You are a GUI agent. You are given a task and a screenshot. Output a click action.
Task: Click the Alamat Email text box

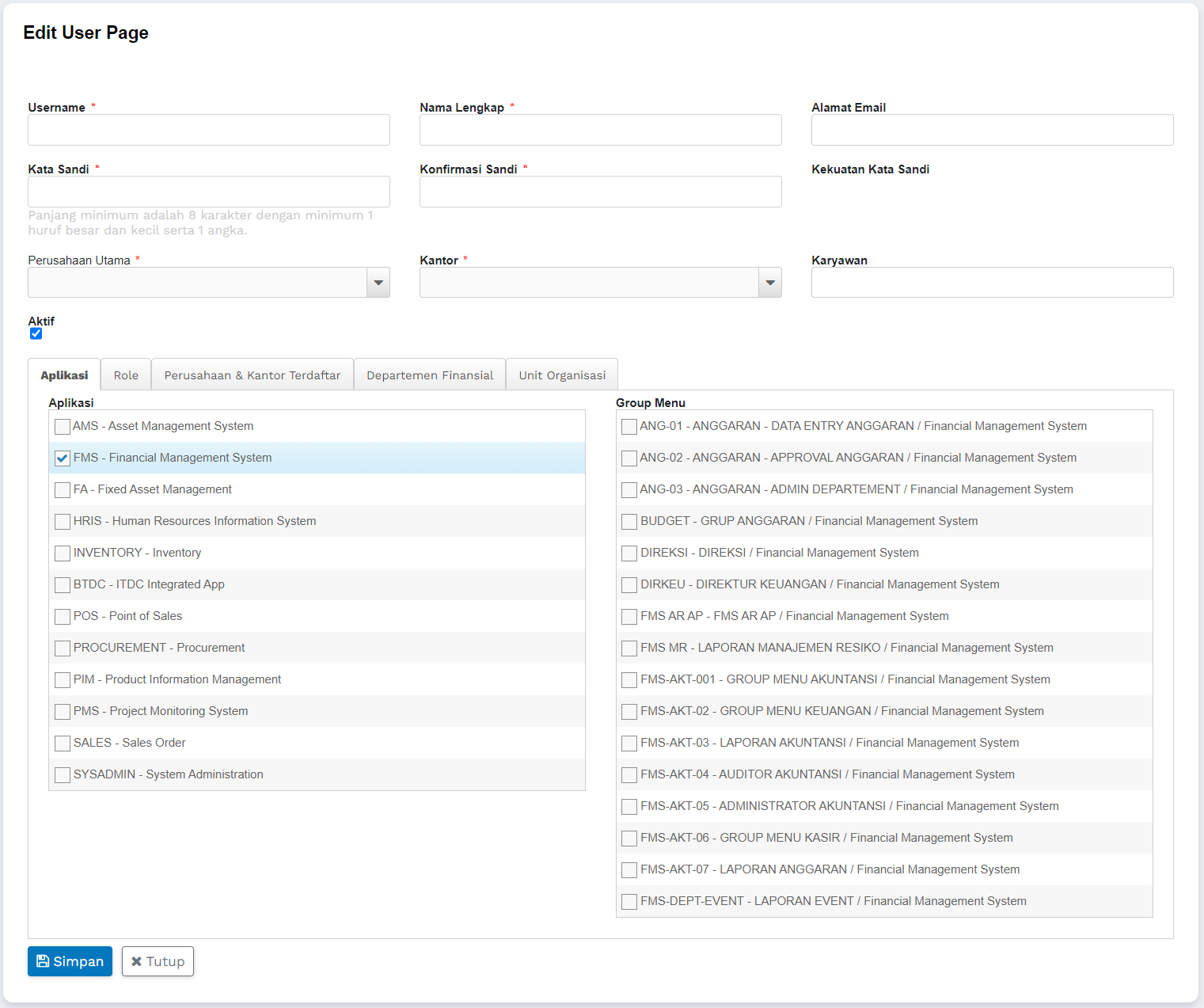[992, 130]
